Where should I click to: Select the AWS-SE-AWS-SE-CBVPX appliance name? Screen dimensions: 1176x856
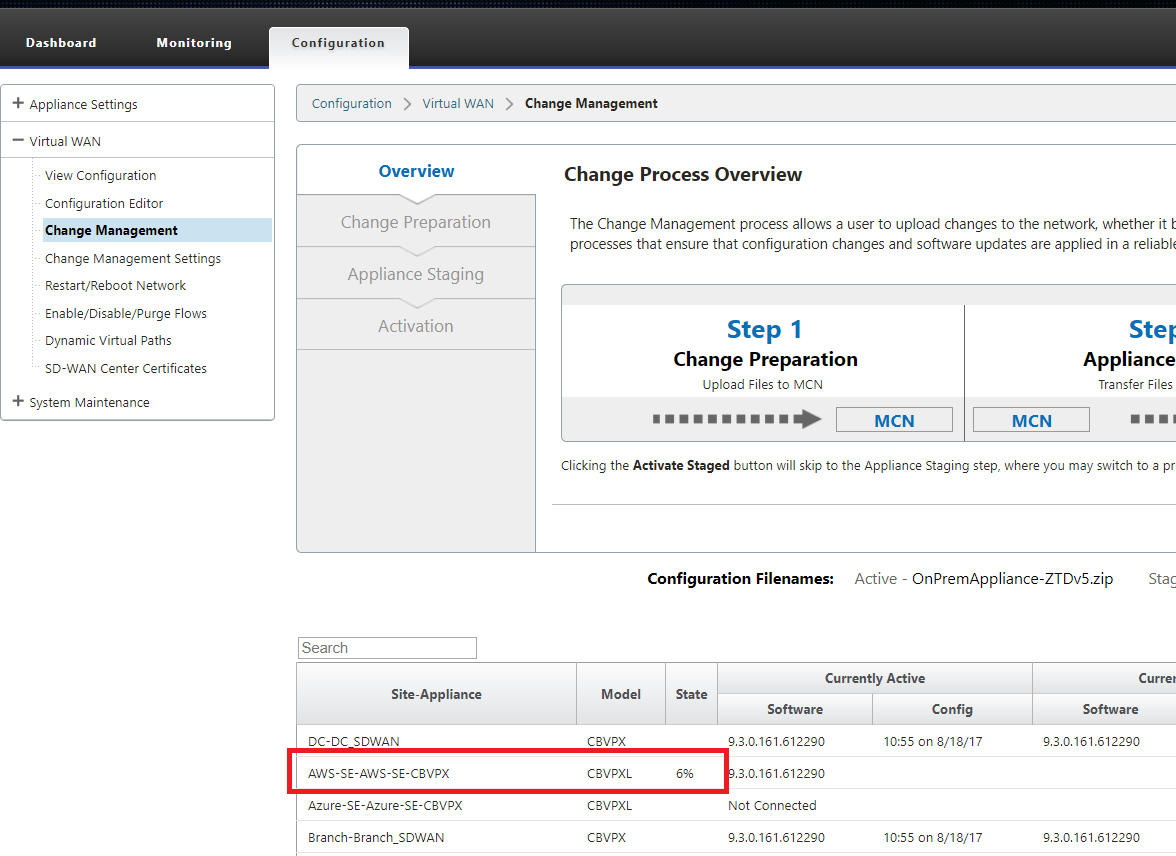pos(379,773)
